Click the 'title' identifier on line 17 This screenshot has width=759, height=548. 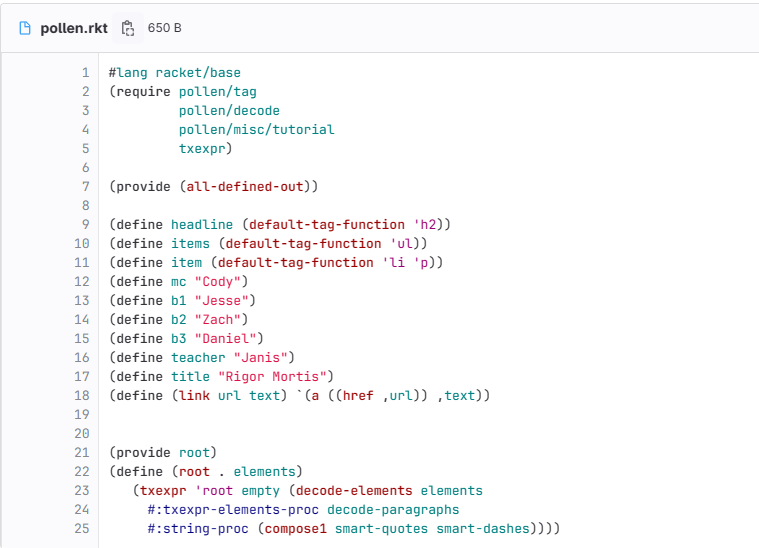(190, 376)
